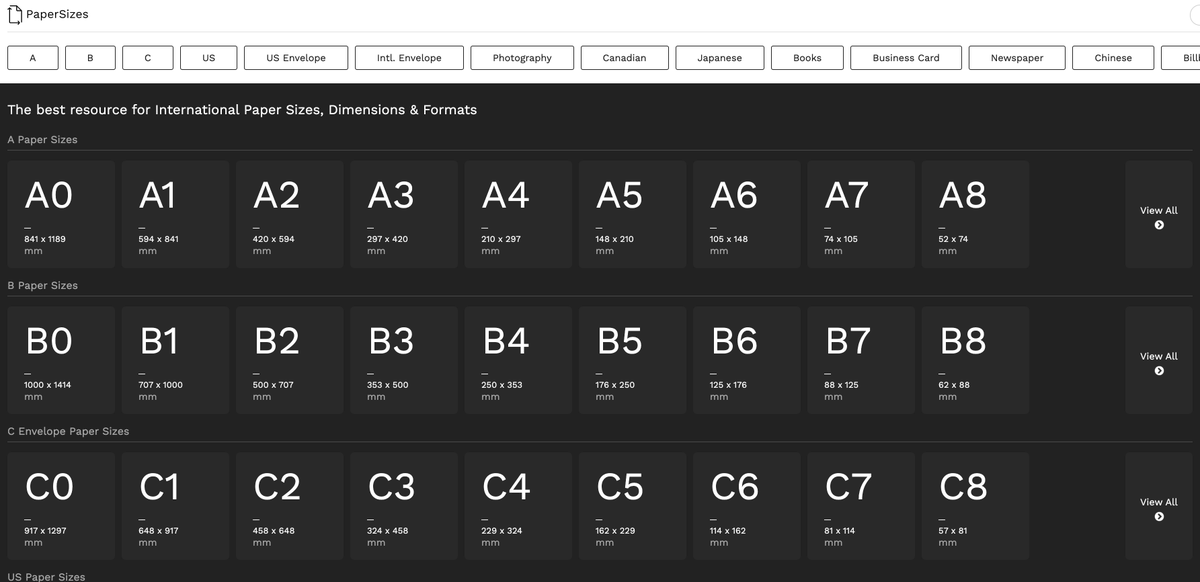Image resolution: width=1200 pixels, height=582 pixels.
Task: Open the A7 paper card
Action: coord(861,215)
